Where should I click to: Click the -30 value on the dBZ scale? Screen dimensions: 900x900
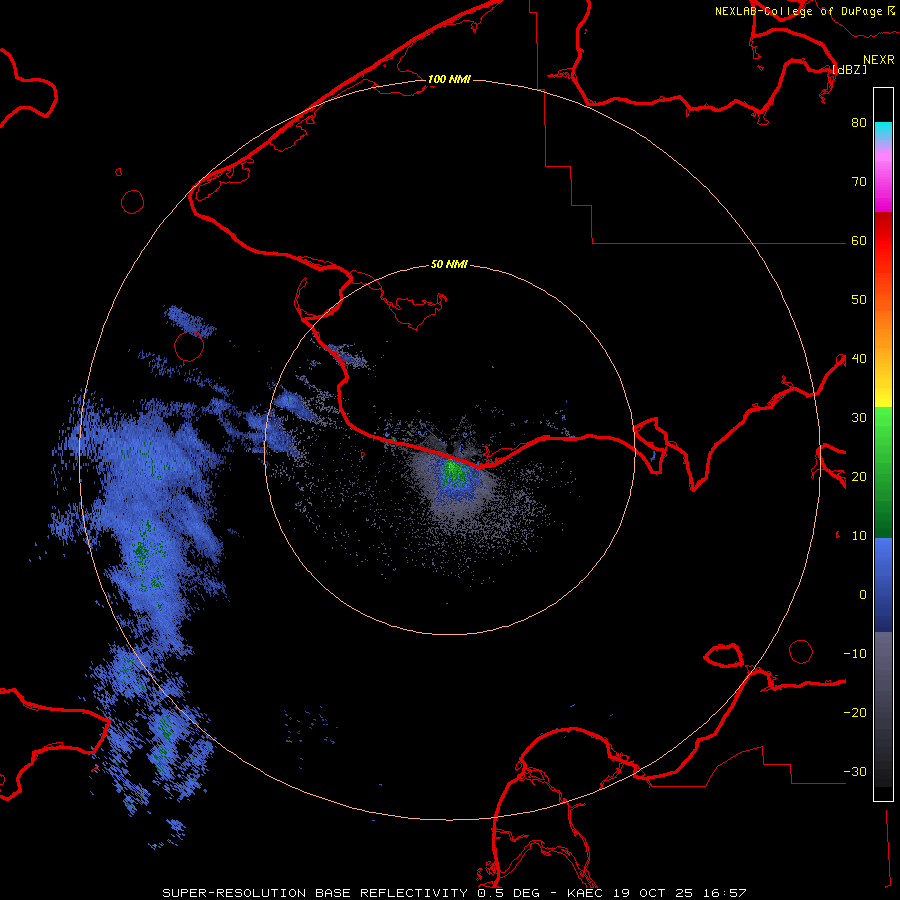point(855,772)
